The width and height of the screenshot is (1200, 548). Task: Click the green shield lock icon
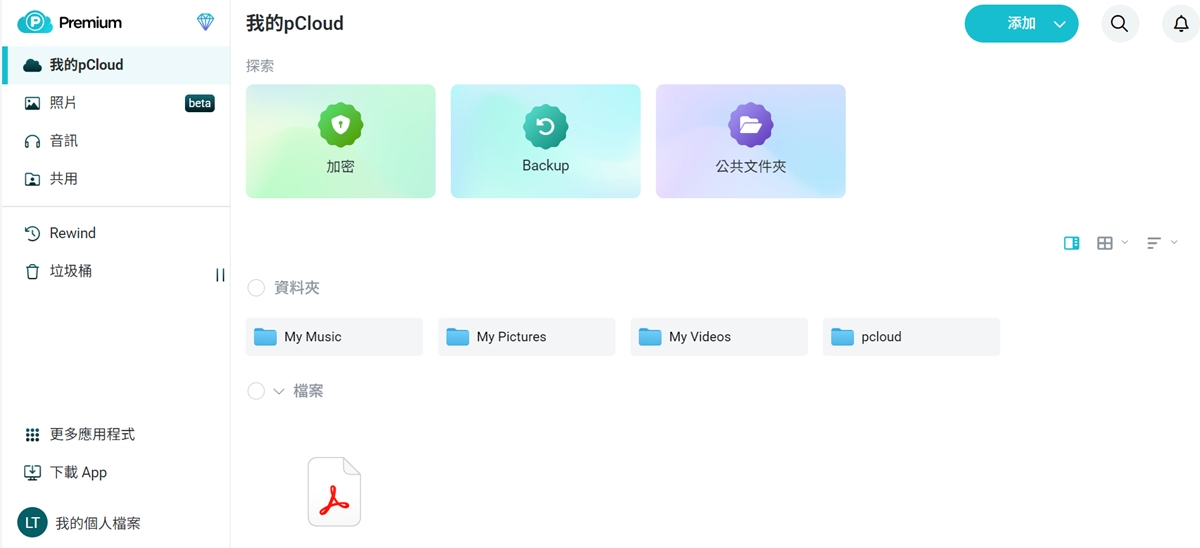click(341, 125)
